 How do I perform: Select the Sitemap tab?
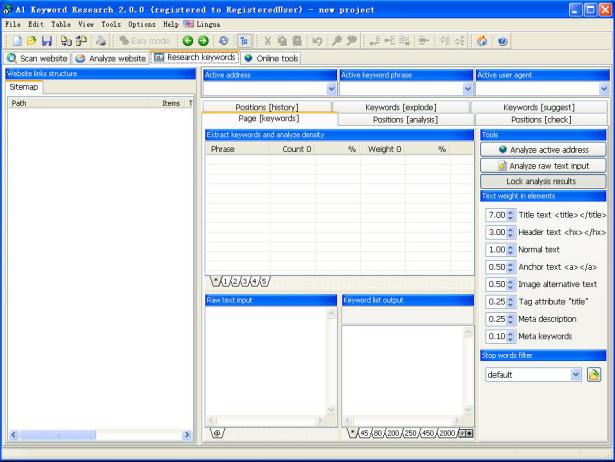pos(24,87)
